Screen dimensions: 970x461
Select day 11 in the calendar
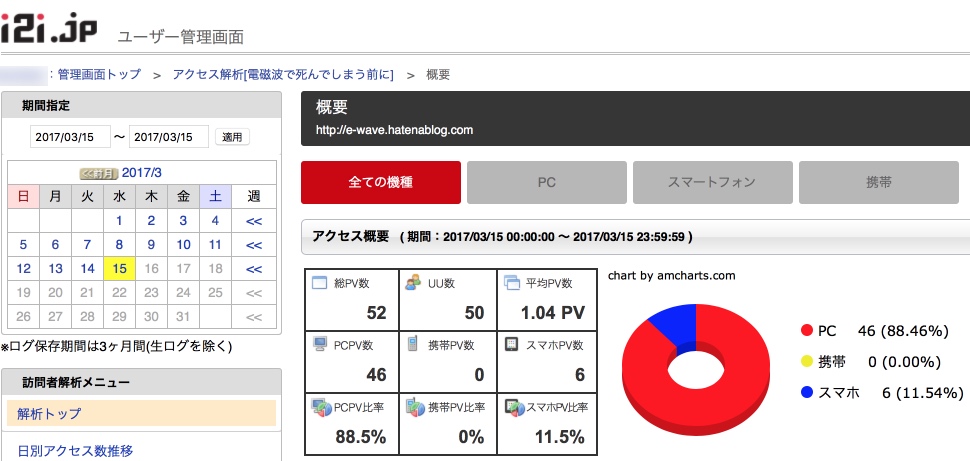click(x=215, y=244)
